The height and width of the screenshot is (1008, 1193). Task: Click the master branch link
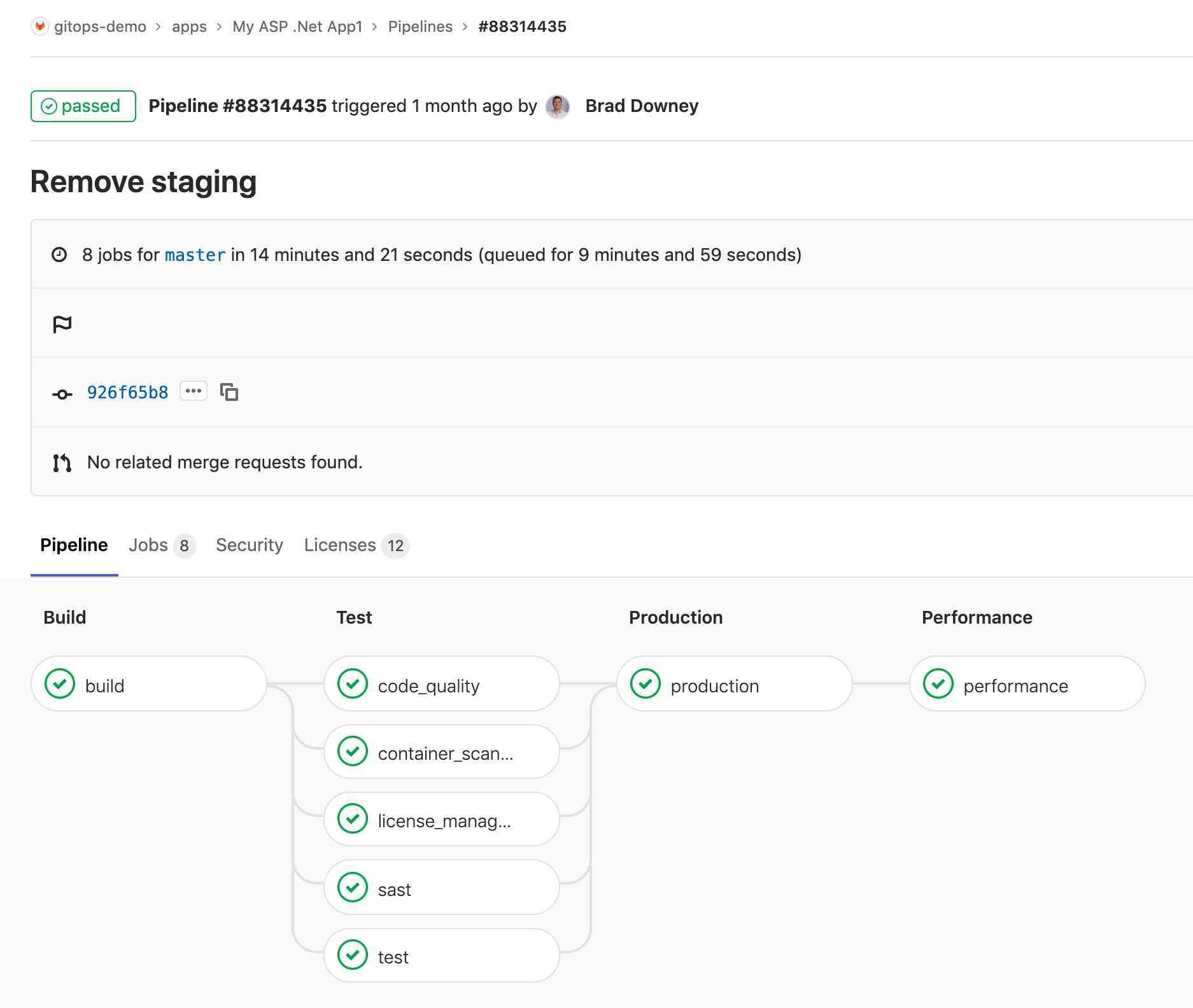(x=195, y=255)
